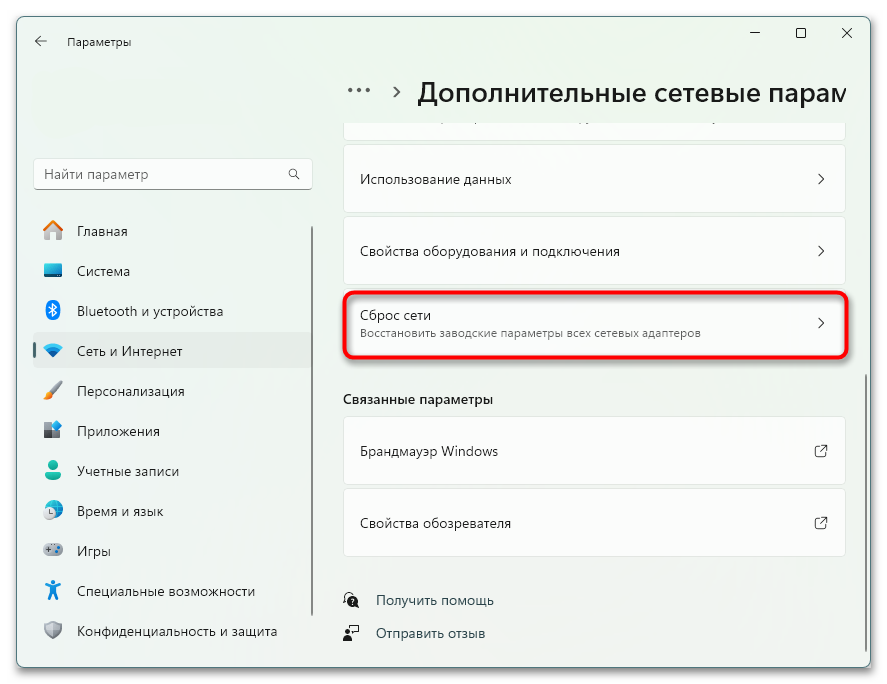Click the Wi-Fi icon for Сеть и Интернет
Image resolution: width=887 pixels, height=684 pixels.
pyautogui.click(x=53, y=351)
